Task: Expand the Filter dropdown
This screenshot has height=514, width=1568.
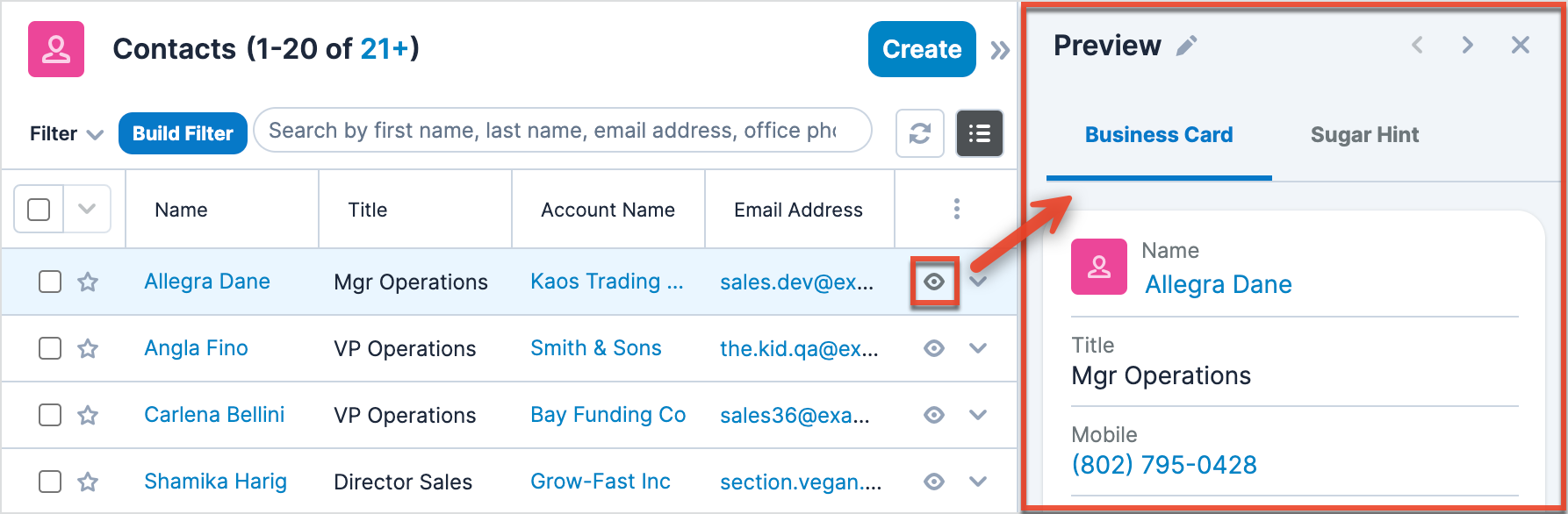Action: [67, 134]
